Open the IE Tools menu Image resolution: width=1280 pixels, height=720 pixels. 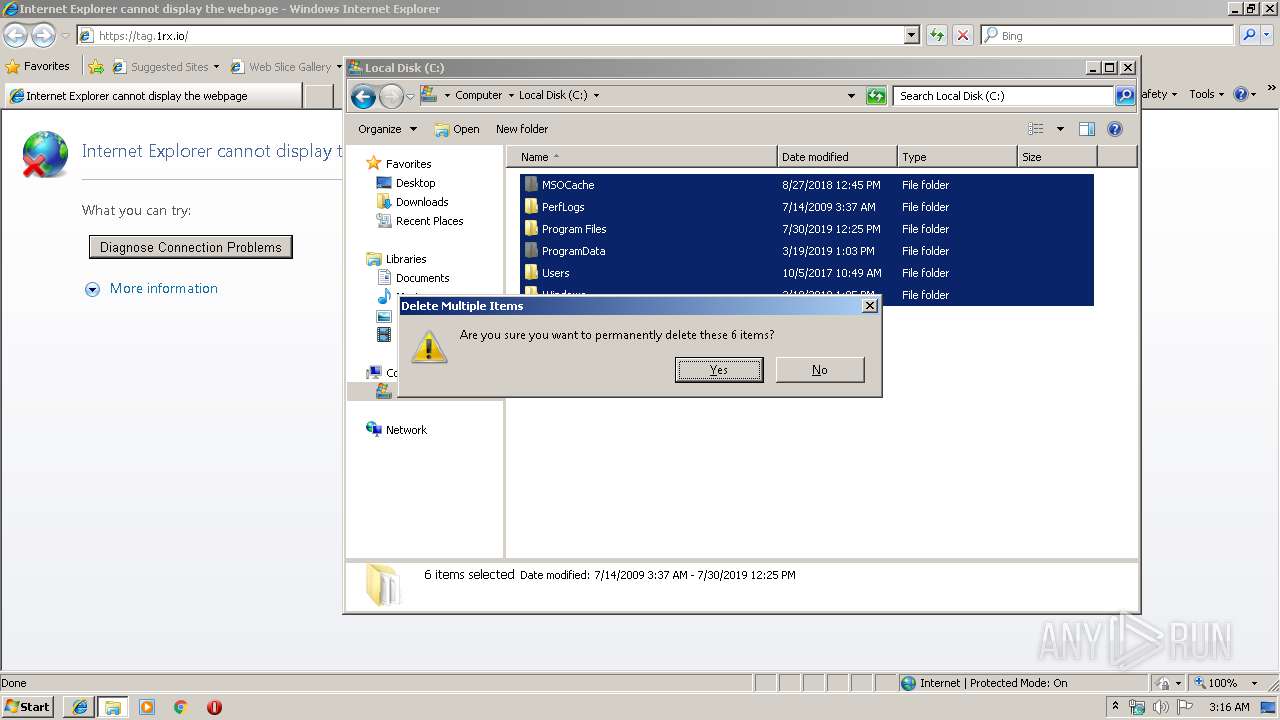tap(1207, 94)
